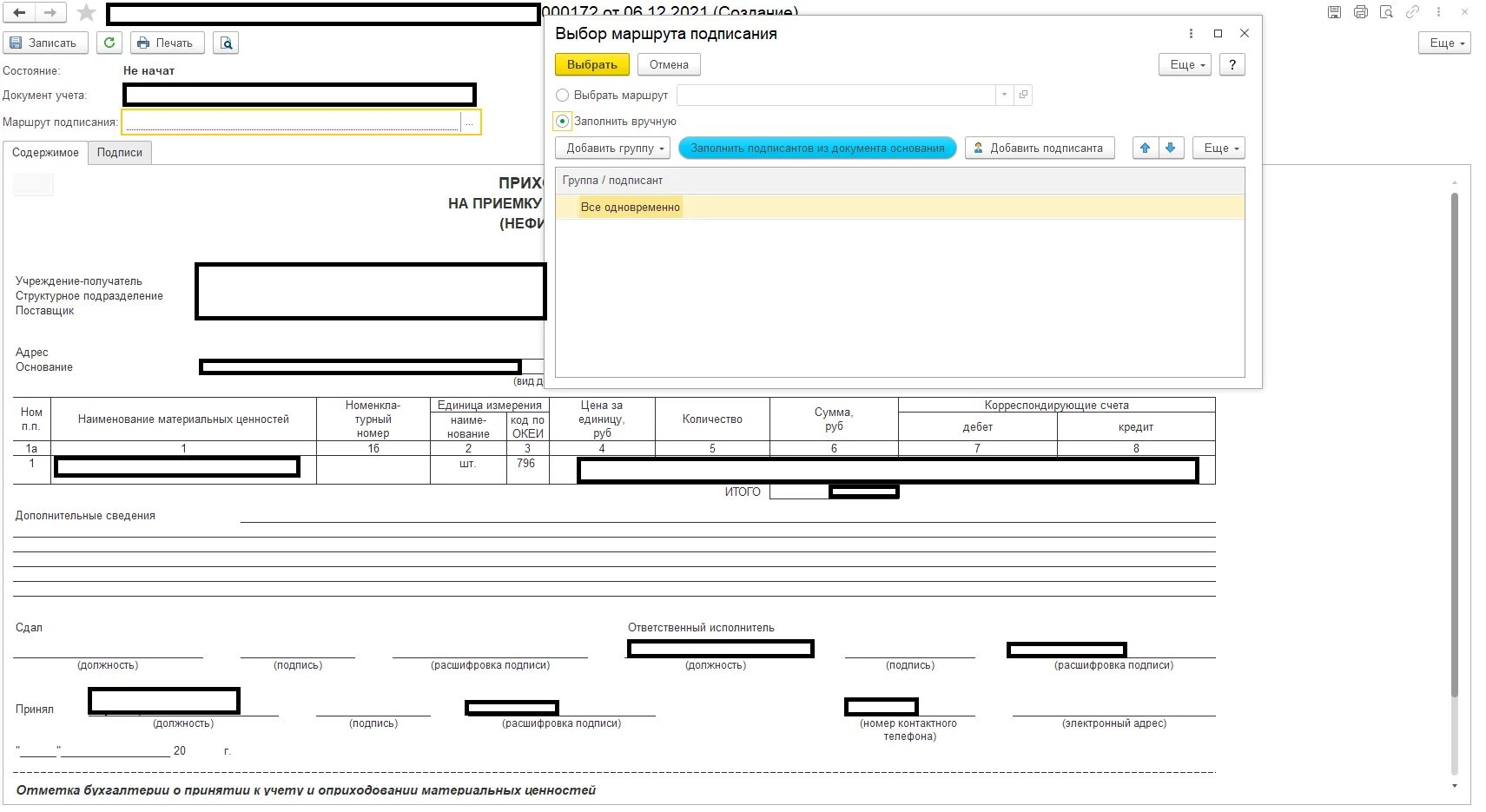Open the main window's "Еще" menu
This screenshot has width=1486, height=812.
(x=1444, y=43)
